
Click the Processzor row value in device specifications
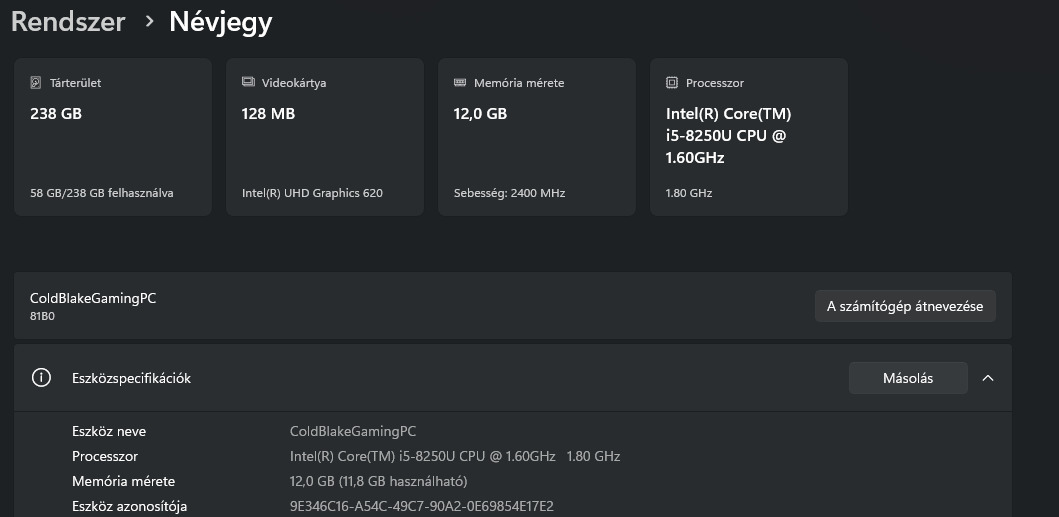[454, 456]
